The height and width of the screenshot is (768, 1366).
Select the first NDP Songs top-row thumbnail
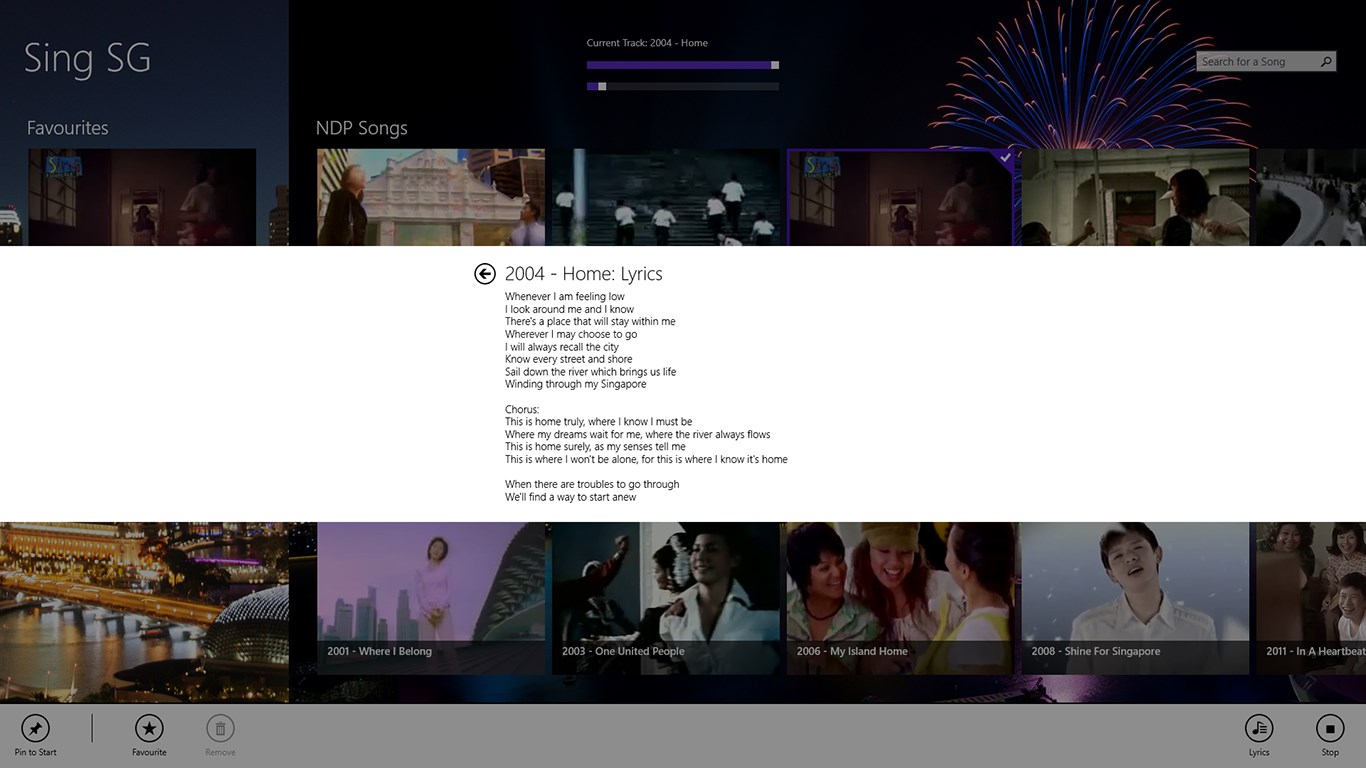[431, 197]
